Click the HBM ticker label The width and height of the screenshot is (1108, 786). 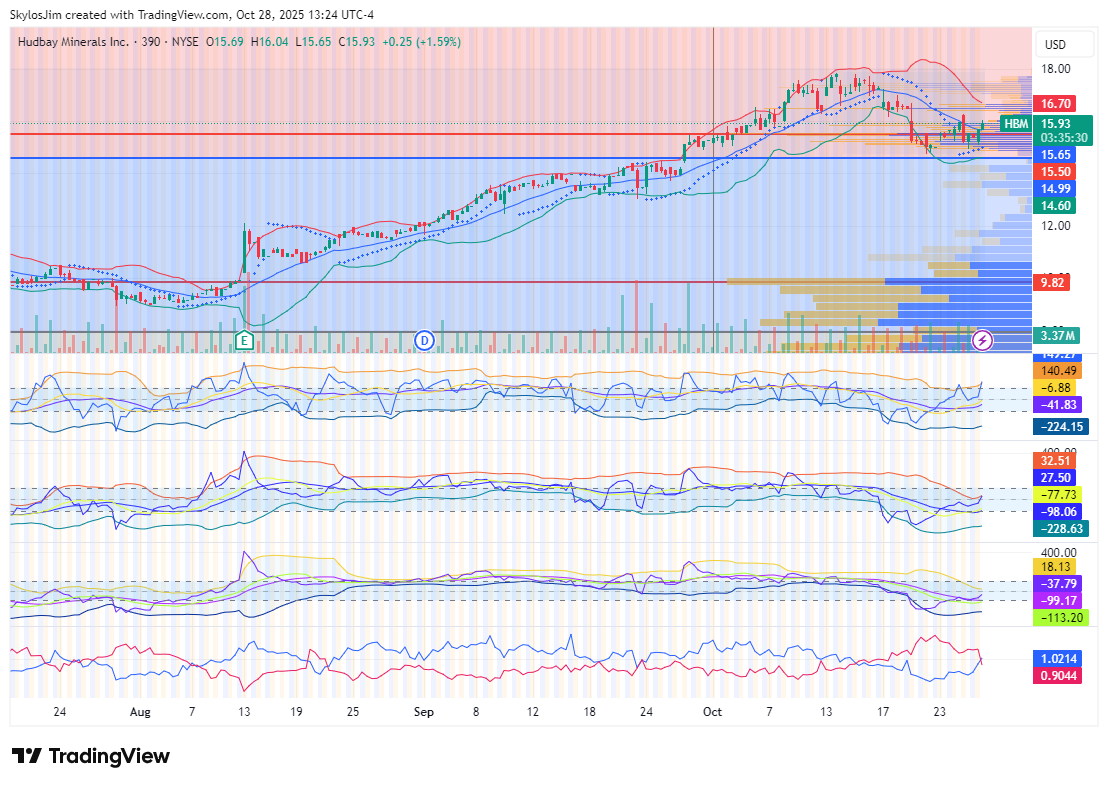(x=1016, y=124)
